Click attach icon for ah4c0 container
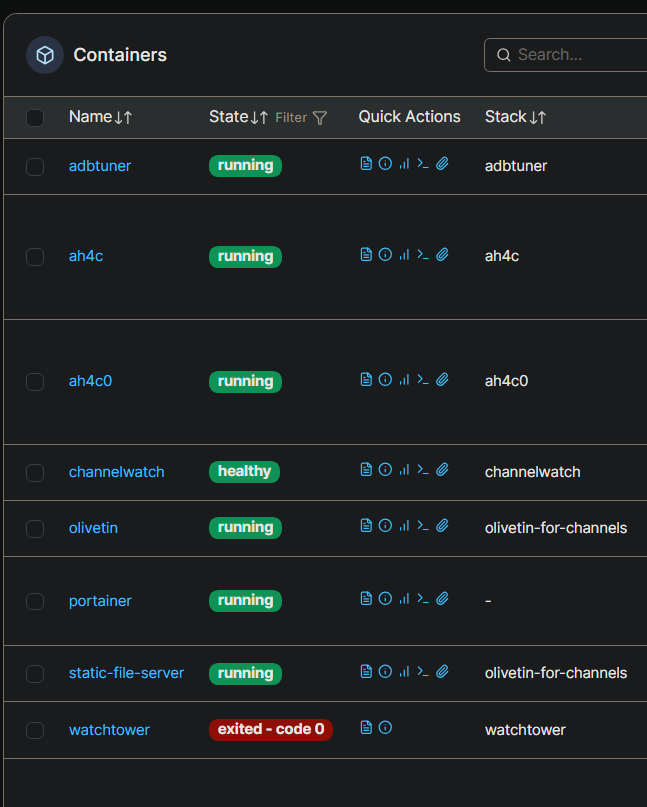This screenshot has width=647, height=807. tap(442, 379)
